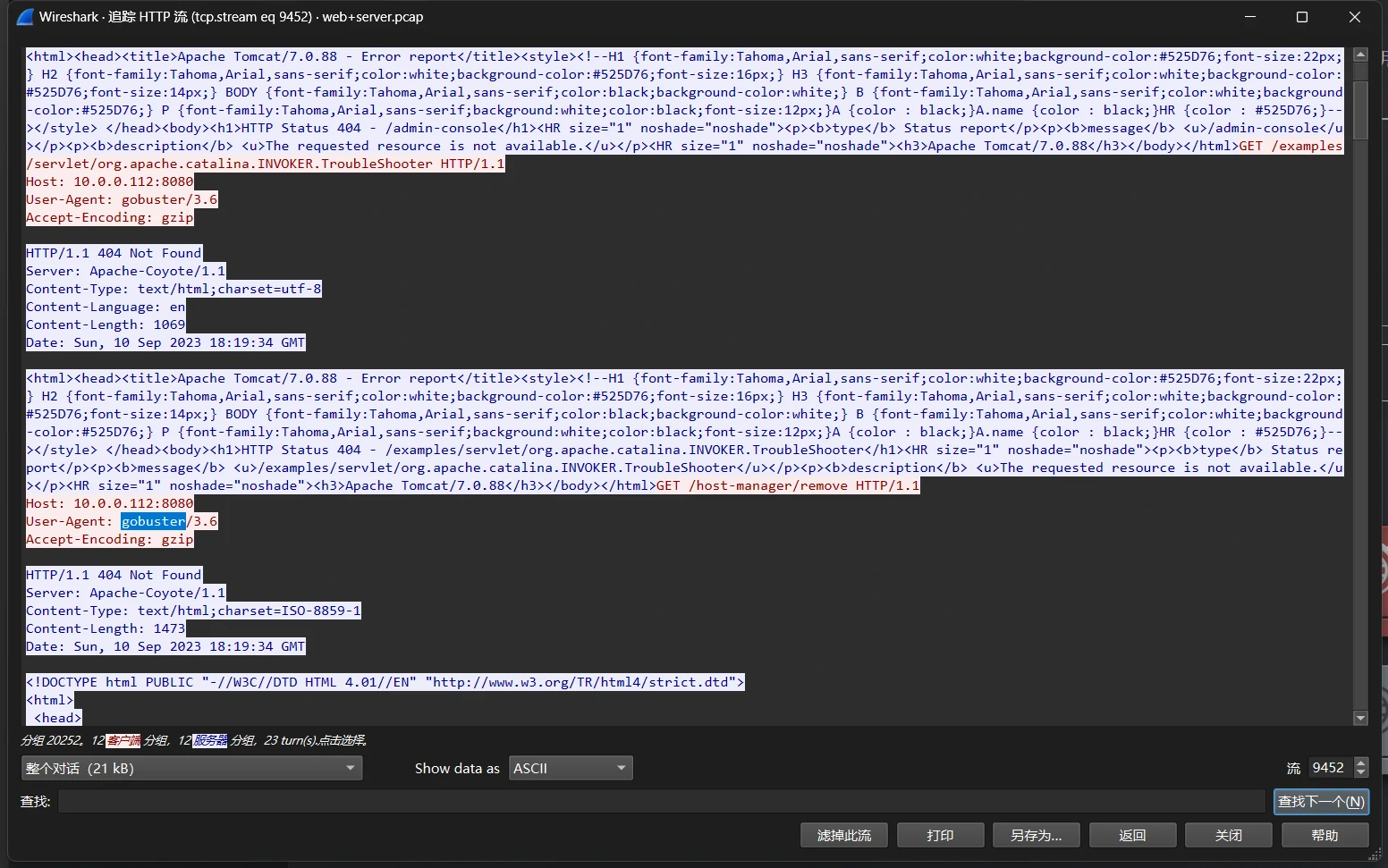Increment the stream number with up arrow

coord(1361,763)
